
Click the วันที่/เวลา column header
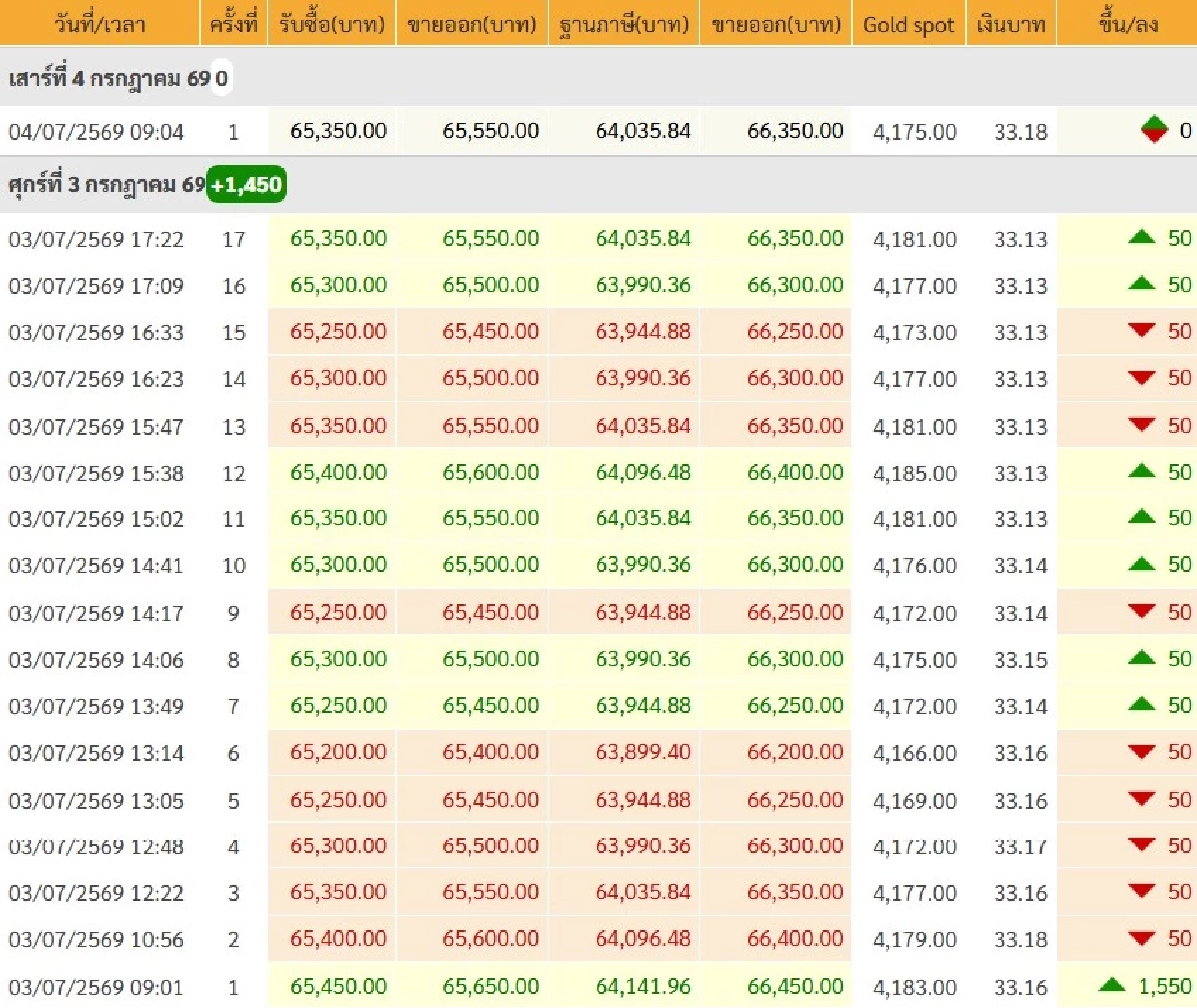(100, 23)
